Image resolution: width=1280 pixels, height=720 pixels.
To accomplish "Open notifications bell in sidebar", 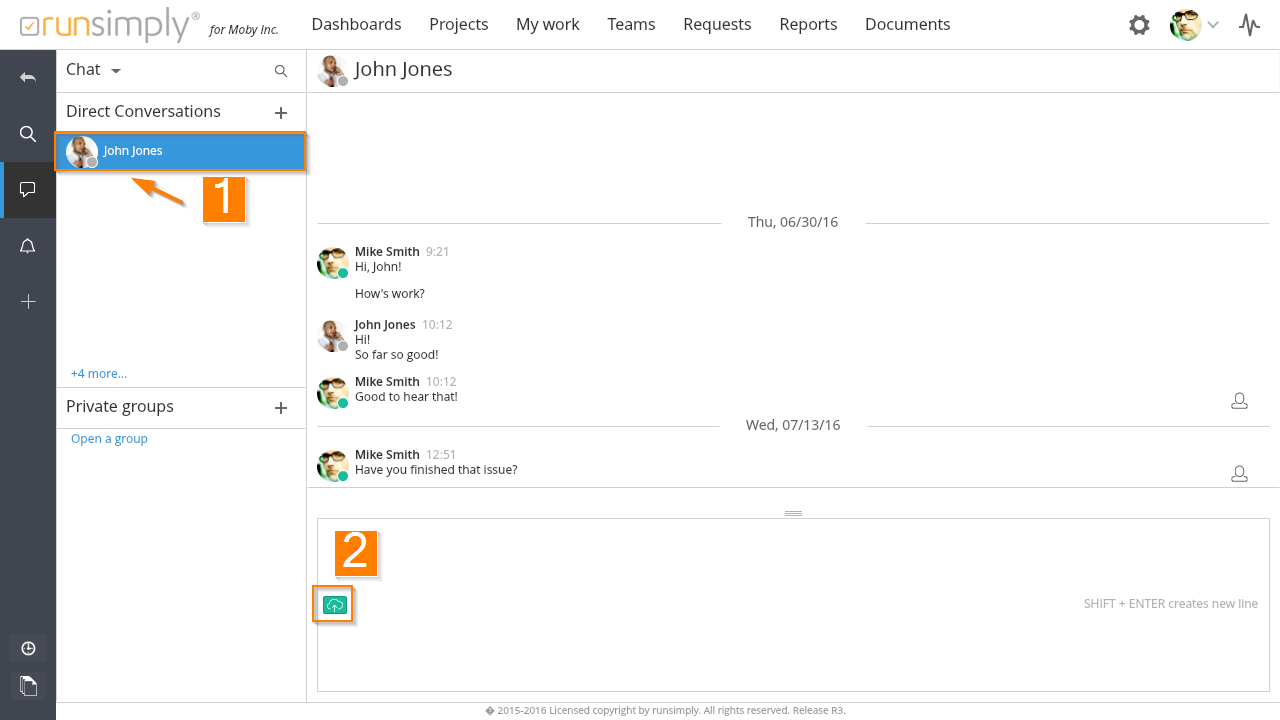I will [28, 246].
